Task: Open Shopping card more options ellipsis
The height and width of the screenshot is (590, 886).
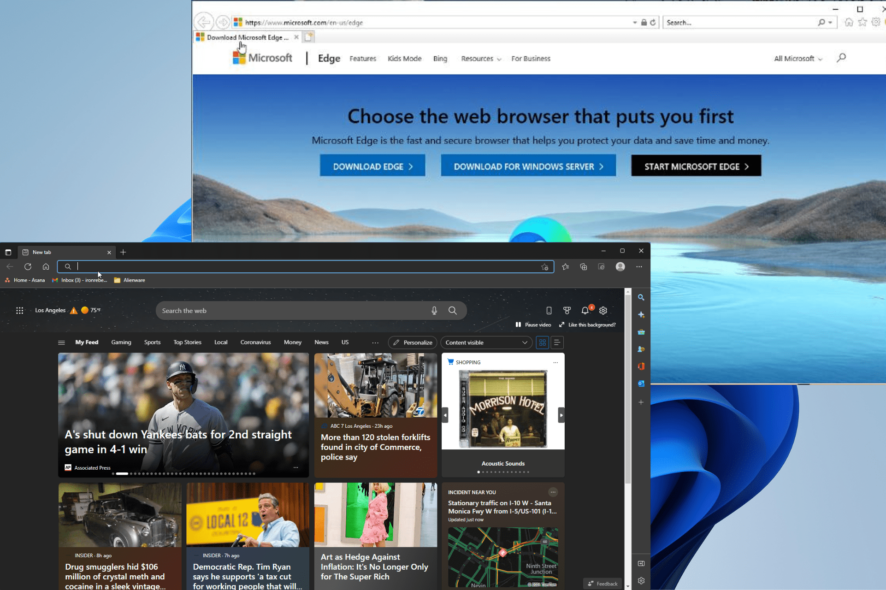Action: pyautogui.click(x=555, y=362)
